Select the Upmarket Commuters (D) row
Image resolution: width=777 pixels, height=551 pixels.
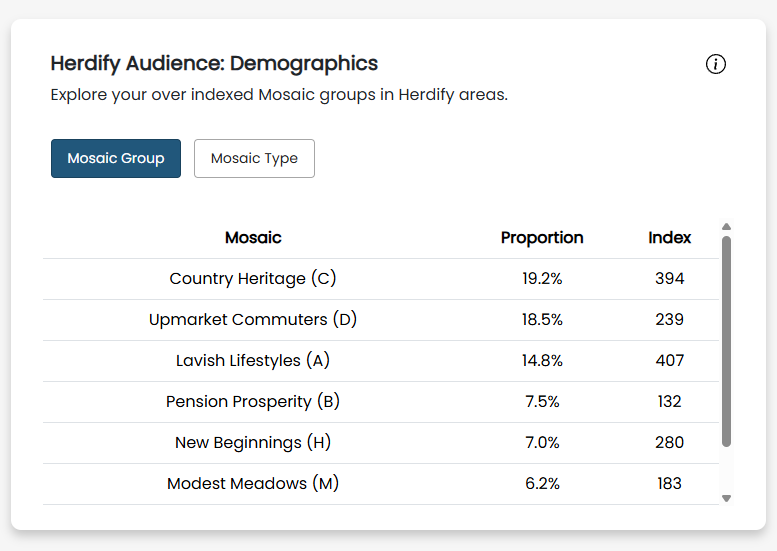tap(253, 320)
